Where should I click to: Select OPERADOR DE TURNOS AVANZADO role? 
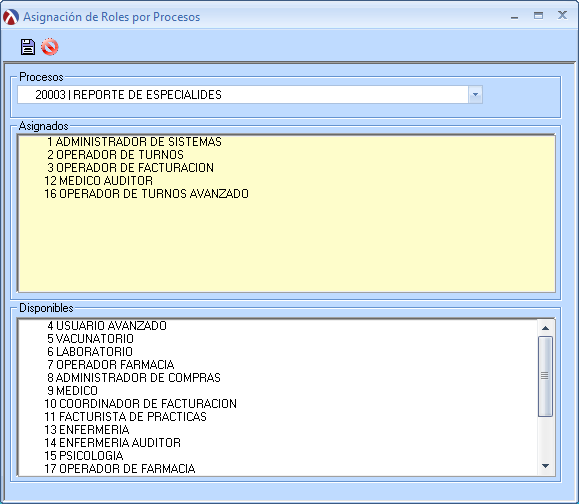coord(146,193)
